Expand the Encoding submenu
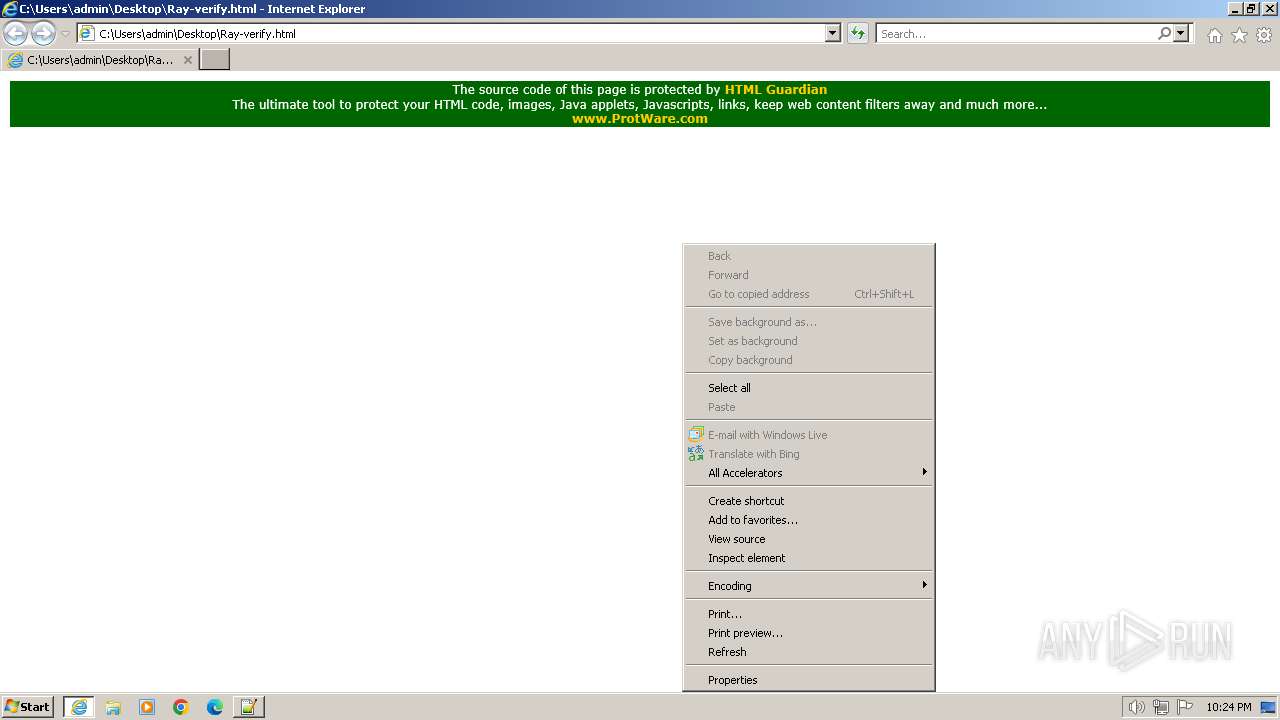Screen dimensions: 1280x720 pos(809,586)
